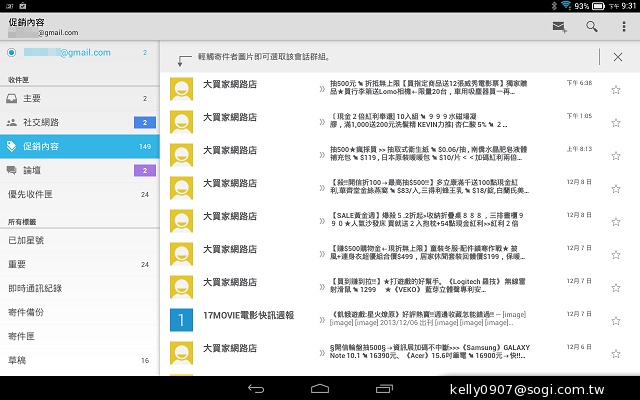Tap the Wi-Fi icon in status bar
The height and width of the screenshot is (400, 640).
566,5
